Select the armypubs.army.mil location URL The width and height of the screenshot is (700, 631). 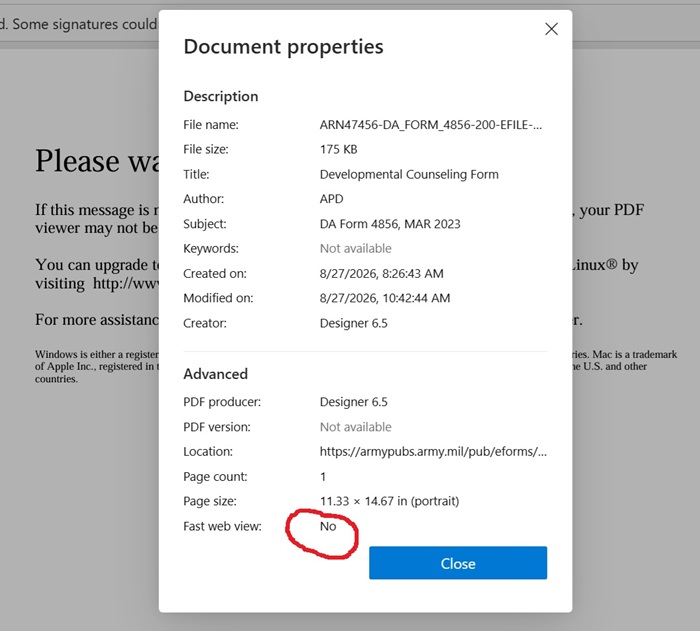[433, 451]
